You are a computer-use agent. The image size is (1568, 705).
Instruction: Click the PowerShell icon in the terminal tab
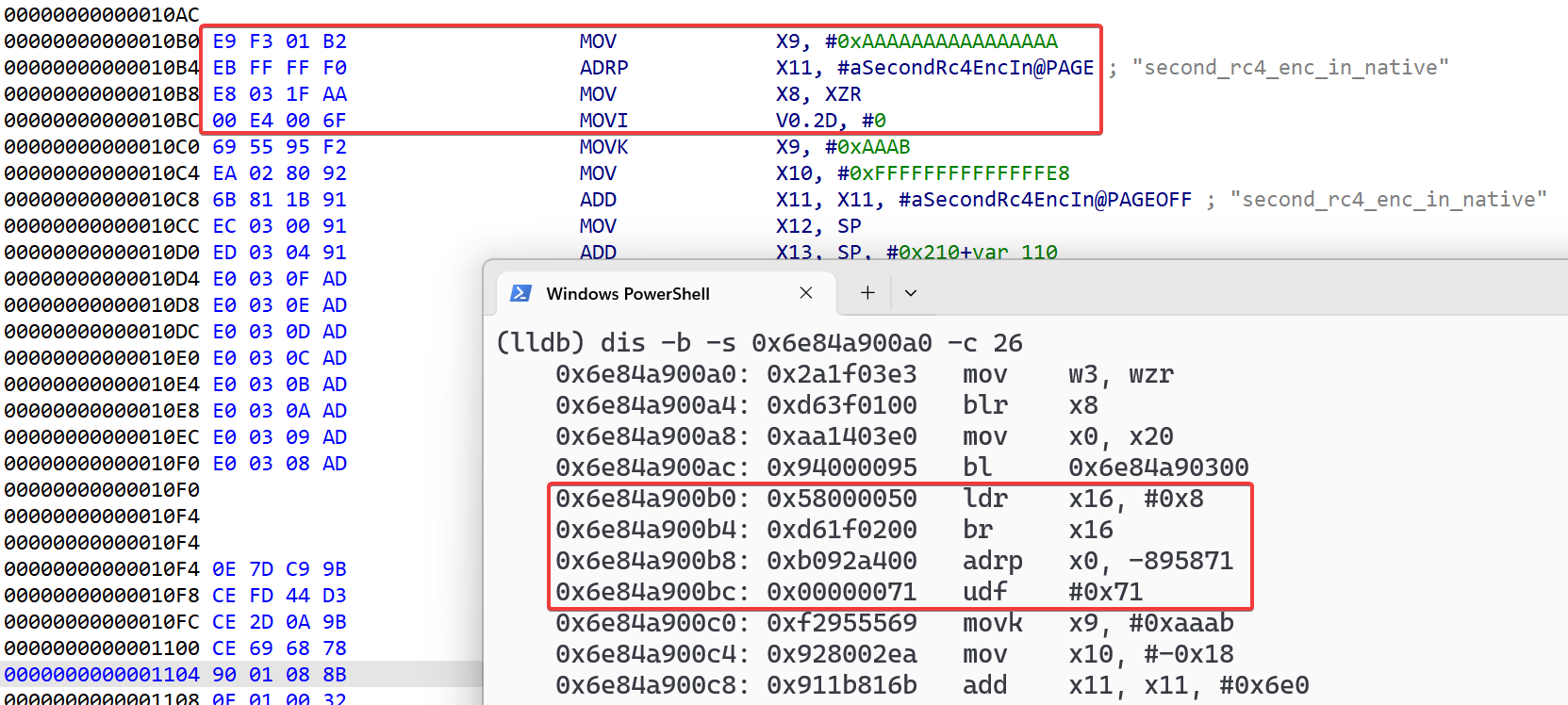520,293
